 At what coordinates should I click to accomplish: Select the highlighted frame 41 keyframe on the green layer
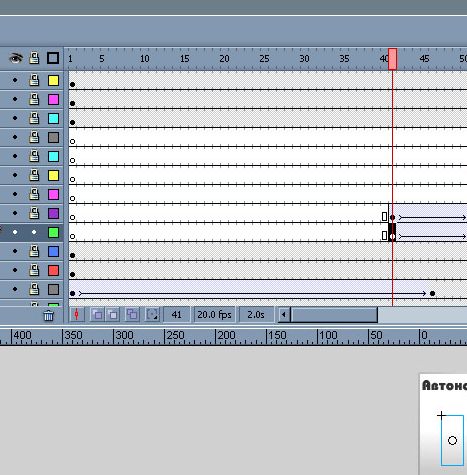pos(392,232)
